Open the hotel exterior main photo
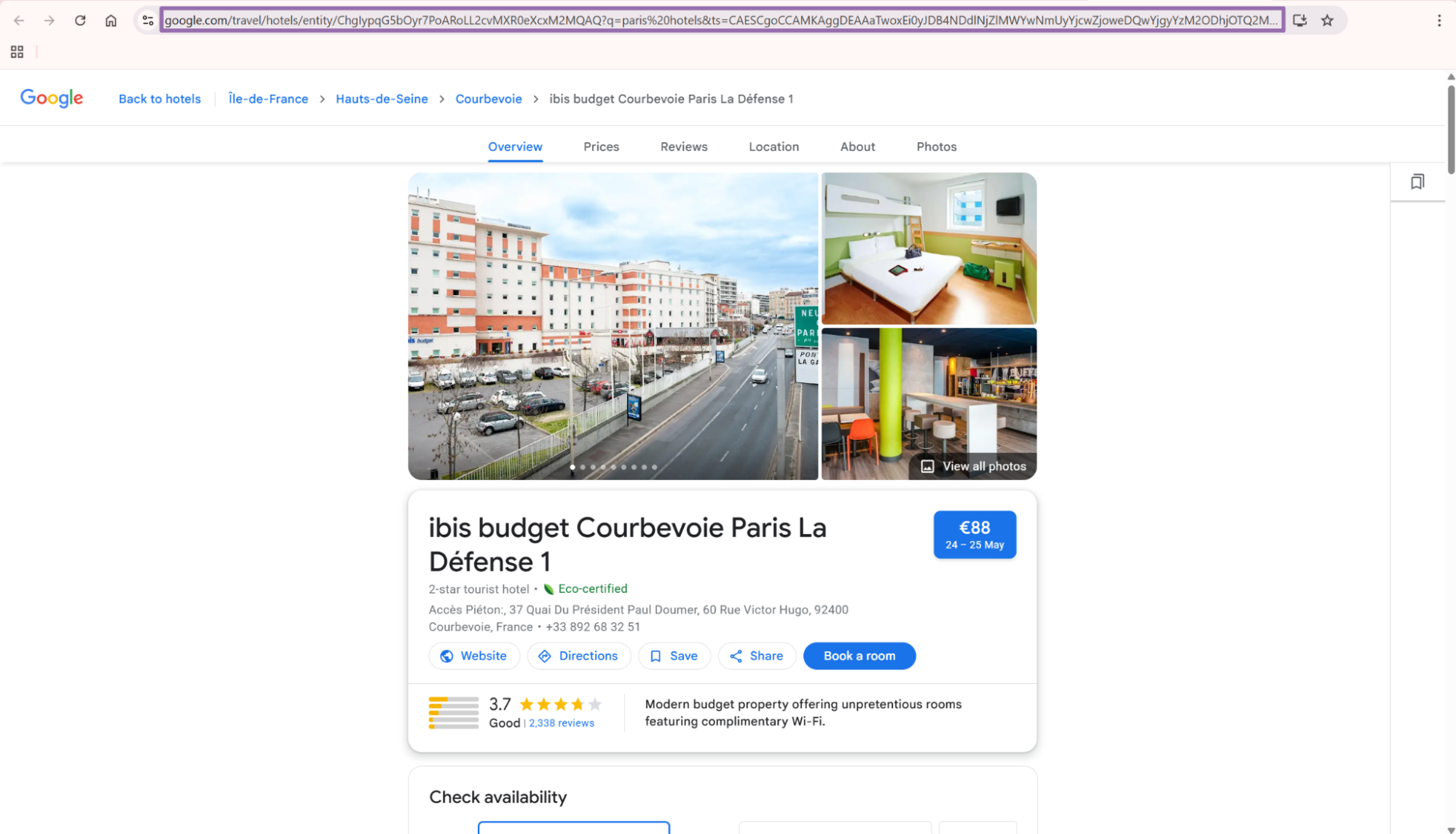The height and width of the screenshot is (834, 1456). tap(613, 326)
